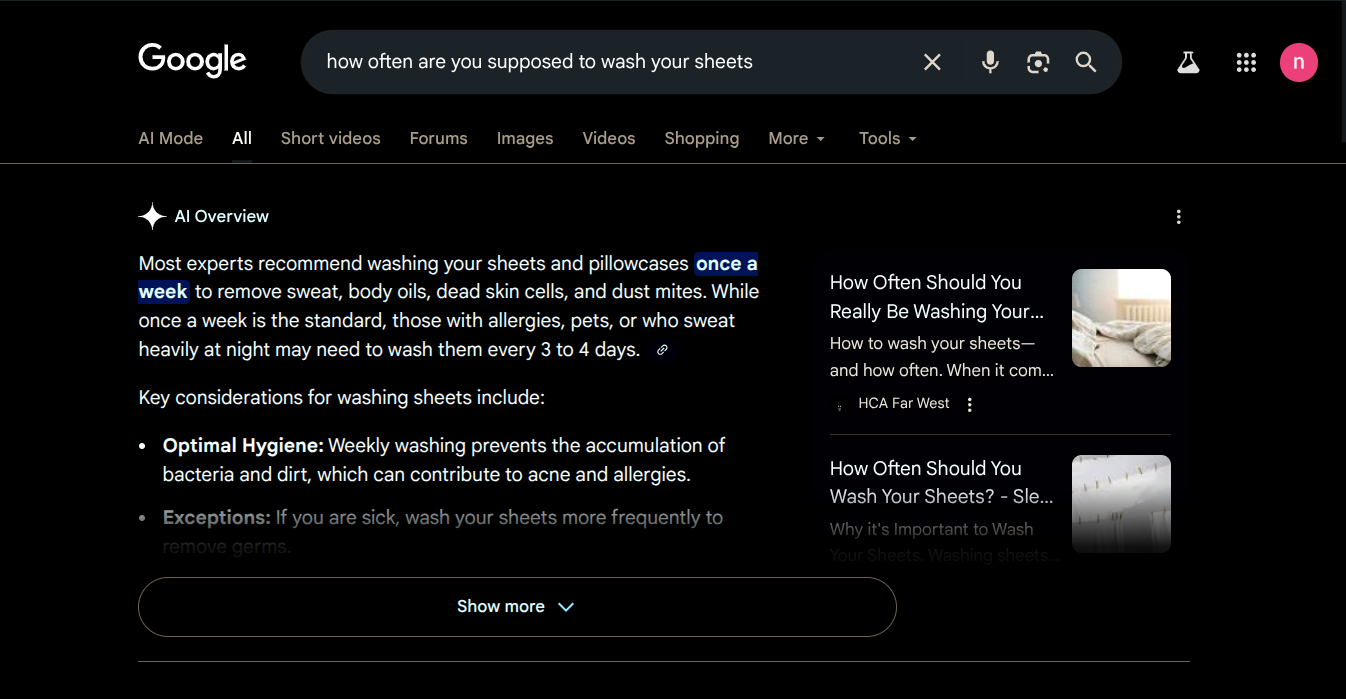Viewport: 1346px width, 699px height.
Task: Switch to the Short videos tab
Action: pos(330,139)
